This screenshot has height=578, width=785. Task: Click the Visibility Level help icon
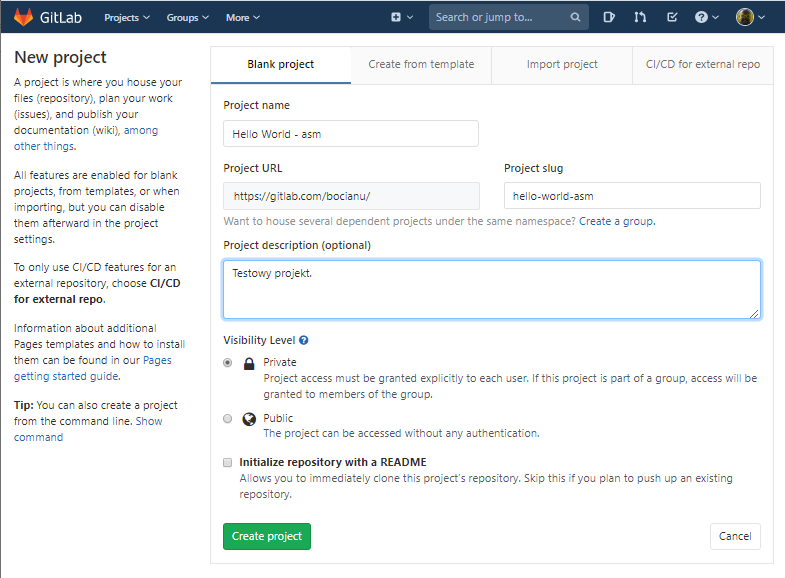pos(303,340)
